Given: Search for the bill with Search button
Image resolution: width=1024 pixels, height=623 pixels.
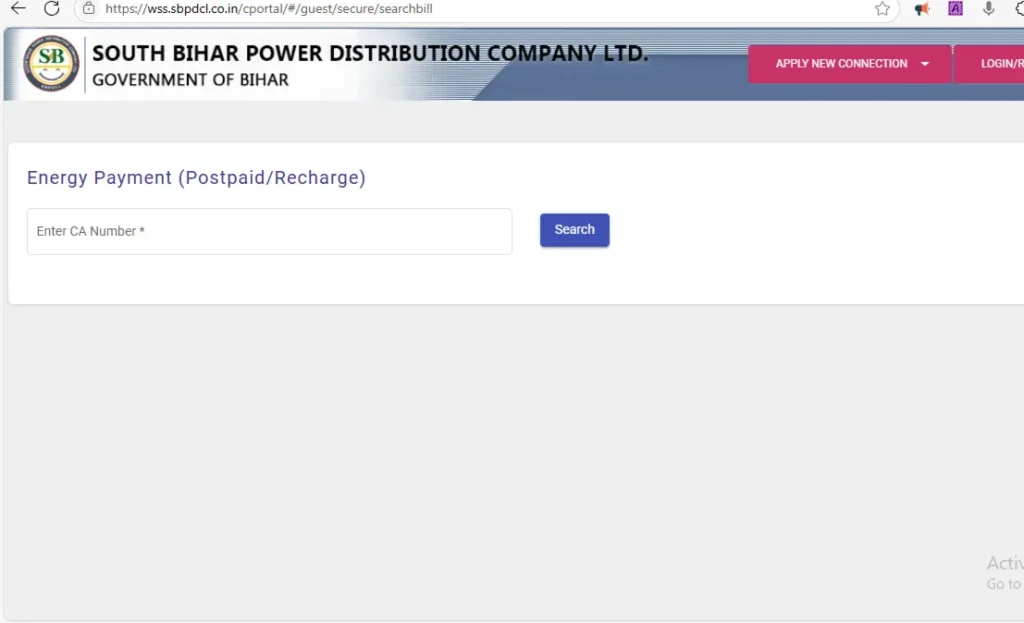Looking at the screenshot, I should click(575, 230).
